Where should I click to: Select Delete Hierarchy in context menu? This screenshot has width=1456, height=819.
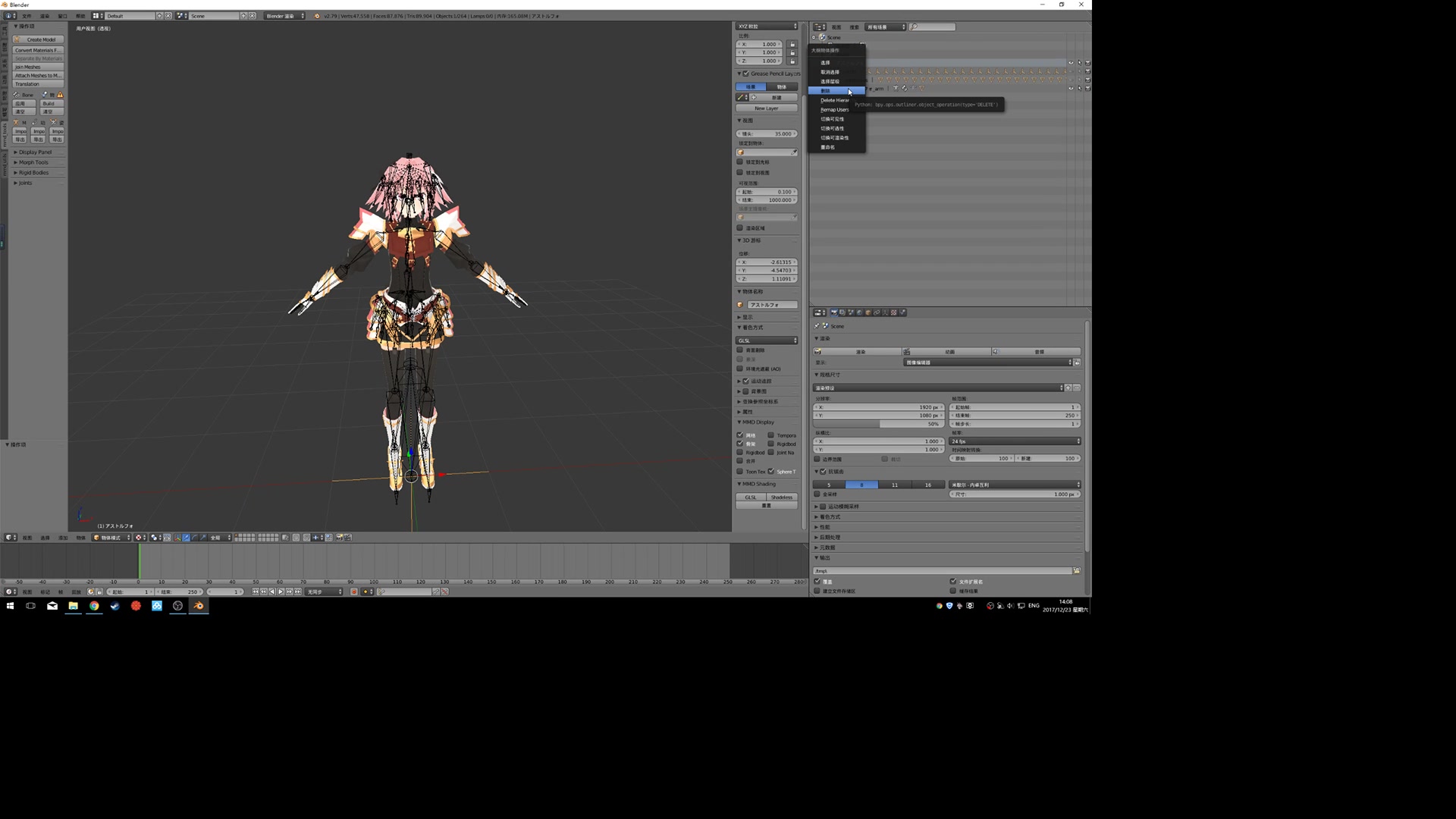click(x=836, y=100)
